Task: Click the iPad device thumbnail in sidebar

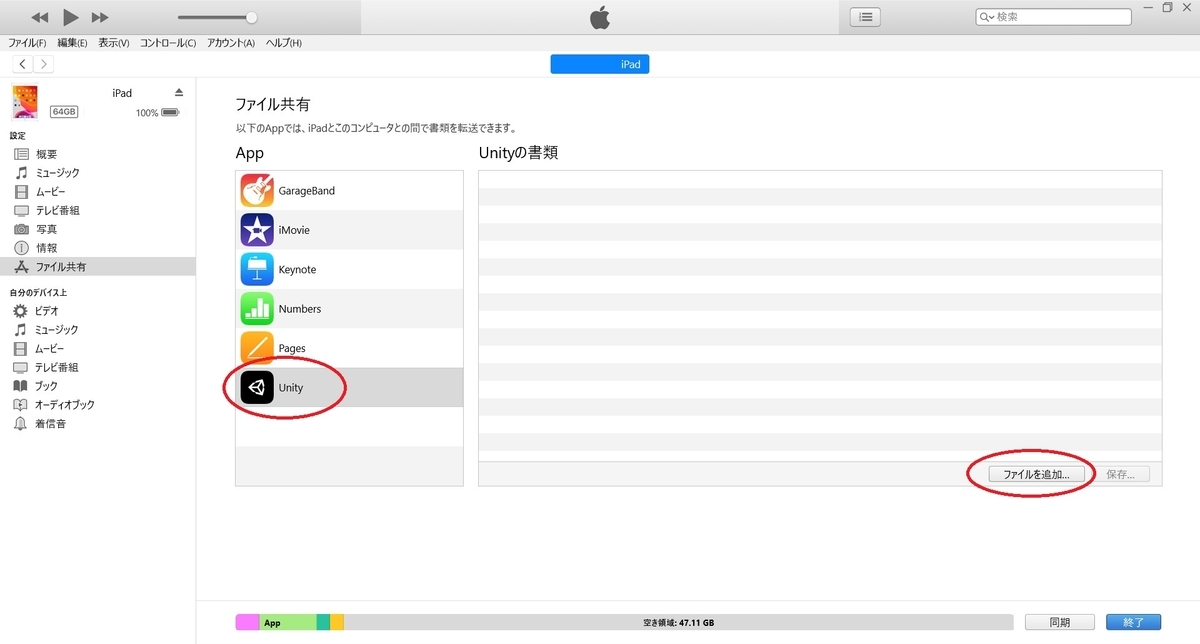Action: click(x=24, y=102)
